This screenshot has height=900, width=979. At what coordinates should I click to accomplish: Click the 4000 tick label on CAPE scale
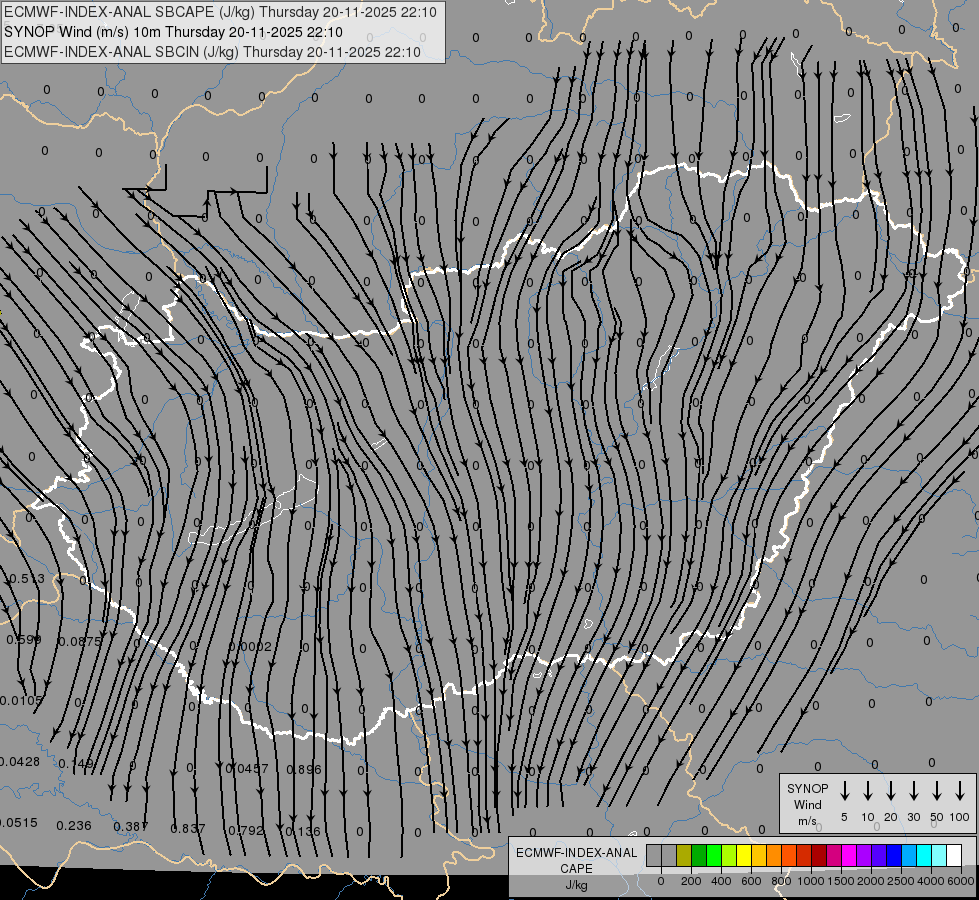(931, 881)
